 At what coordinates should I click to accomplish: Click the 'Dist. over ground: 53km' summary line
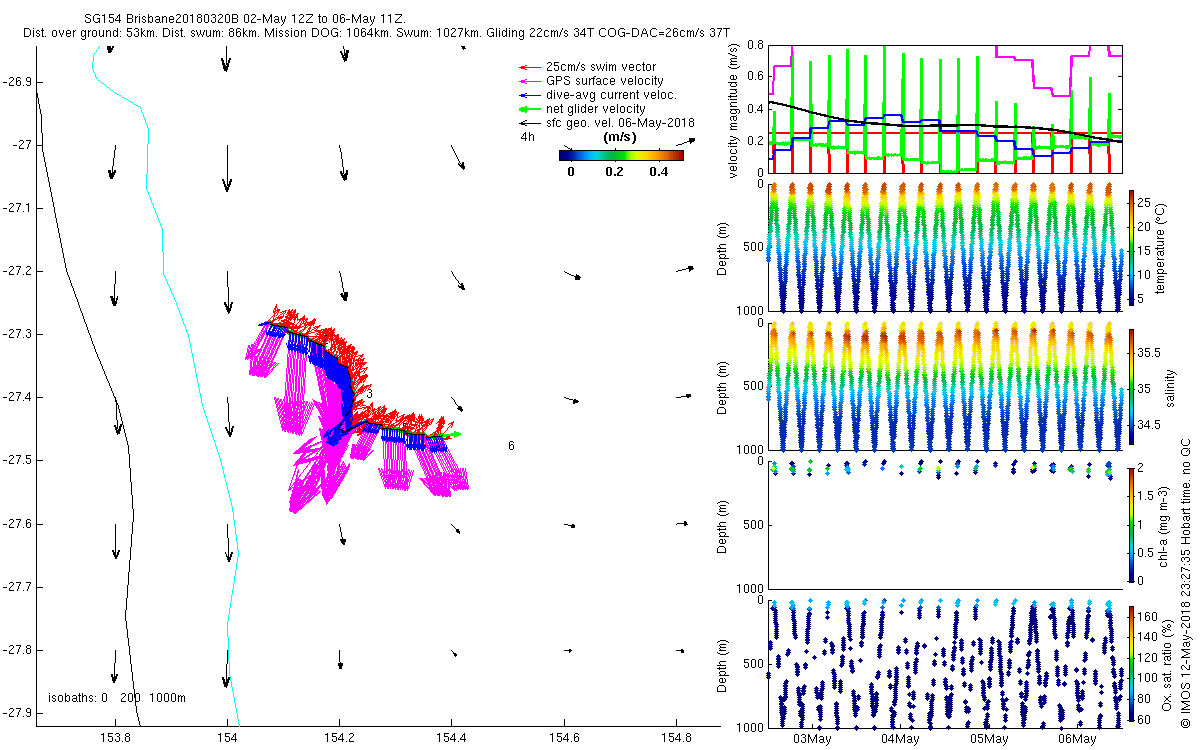(x=374, y=34)
